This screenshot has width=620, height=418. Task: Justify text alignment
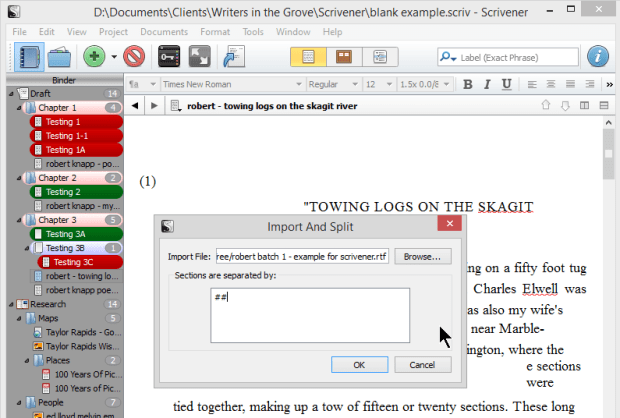(x=570, y=84)
